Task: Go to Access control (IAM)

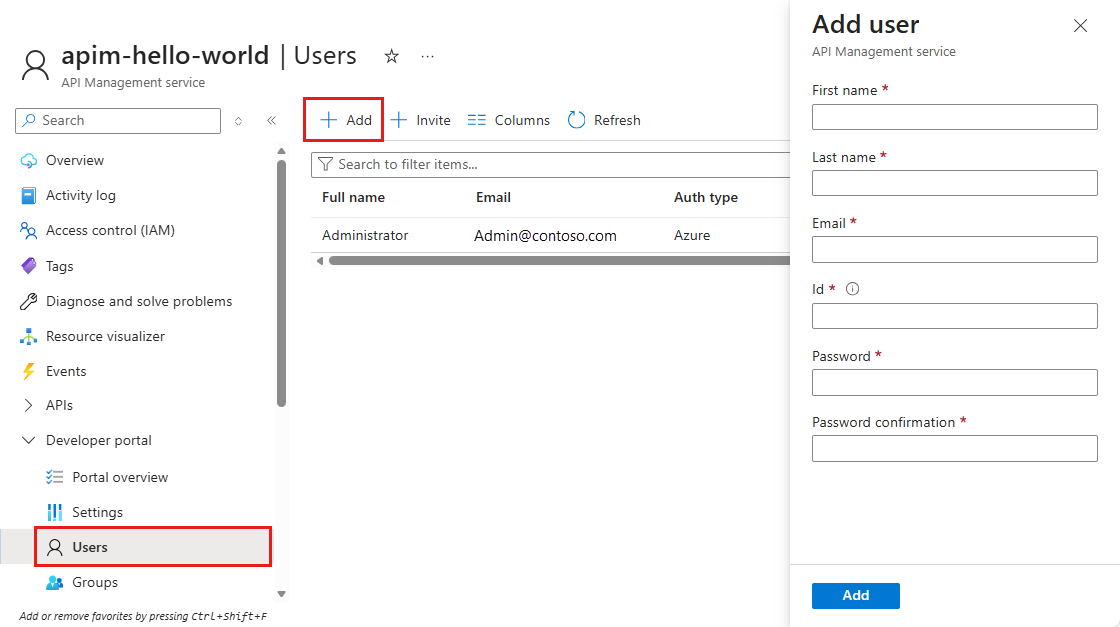Action: pos(110,230)
